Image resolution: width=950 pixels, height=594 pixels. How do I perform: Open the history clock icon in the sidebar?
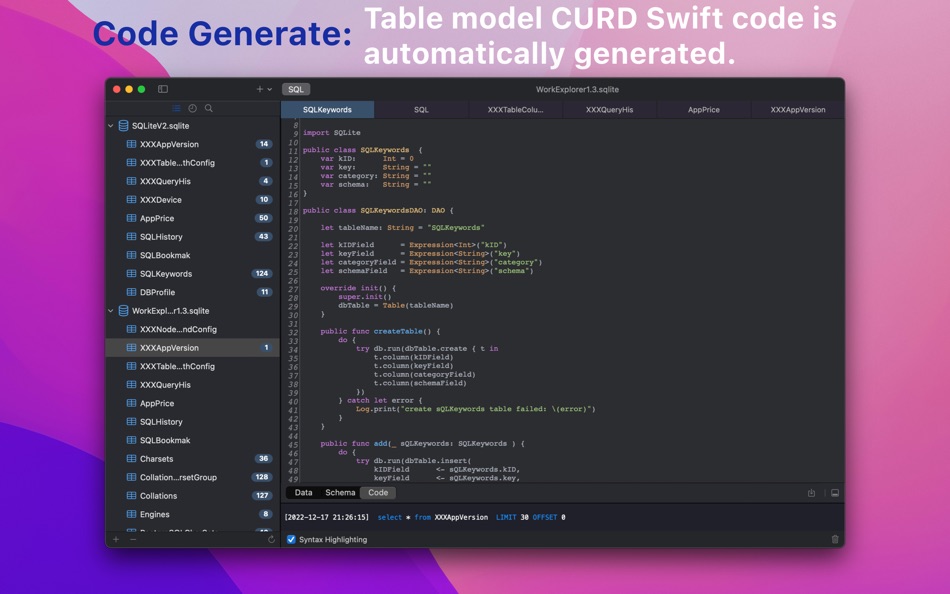coord(192,108)
